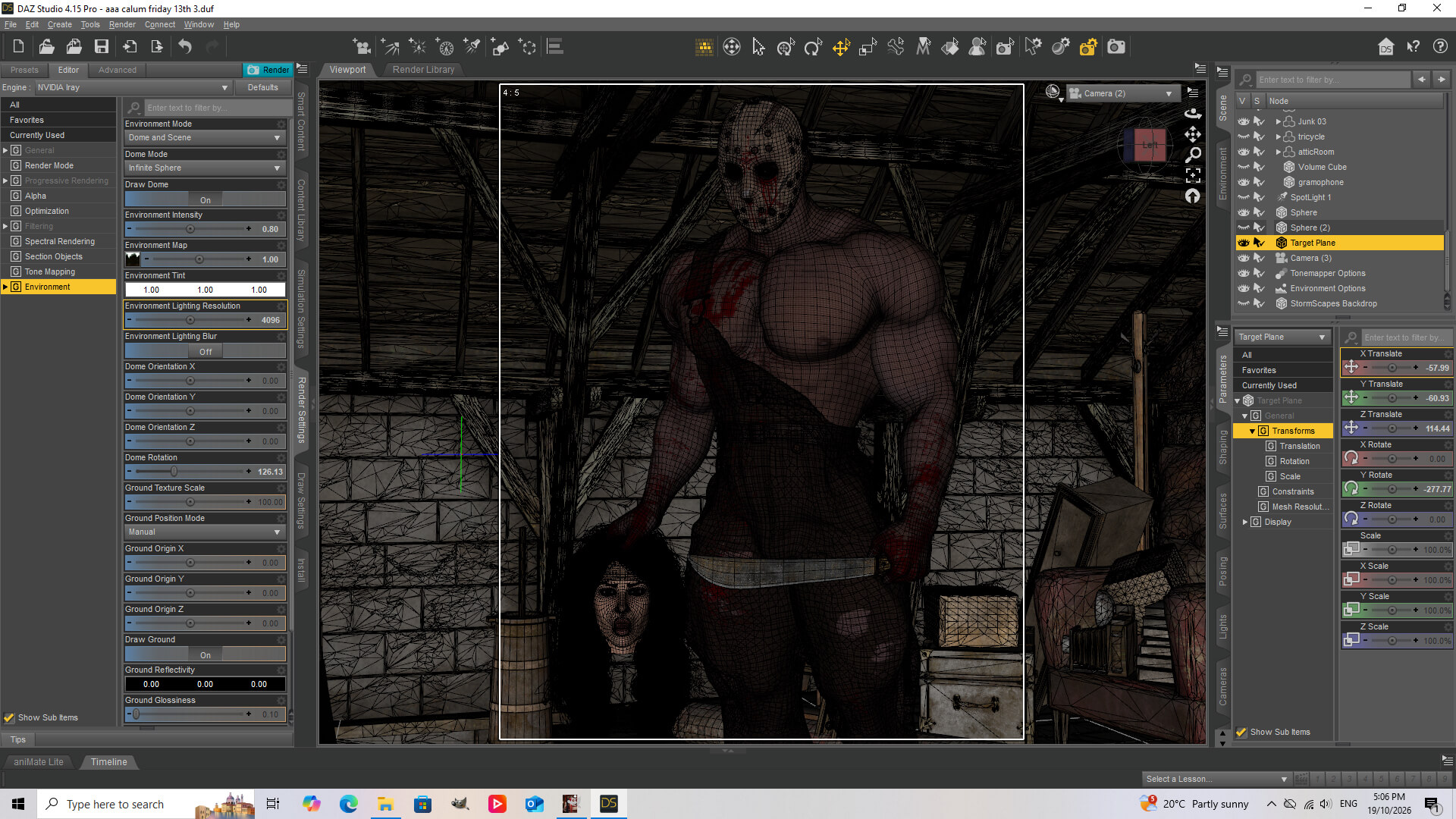Image resolution: width=1456 pixels, height=819 pixels.
Task: Create a new spotlight via toolbar icon
Action: tap(472, 47)
